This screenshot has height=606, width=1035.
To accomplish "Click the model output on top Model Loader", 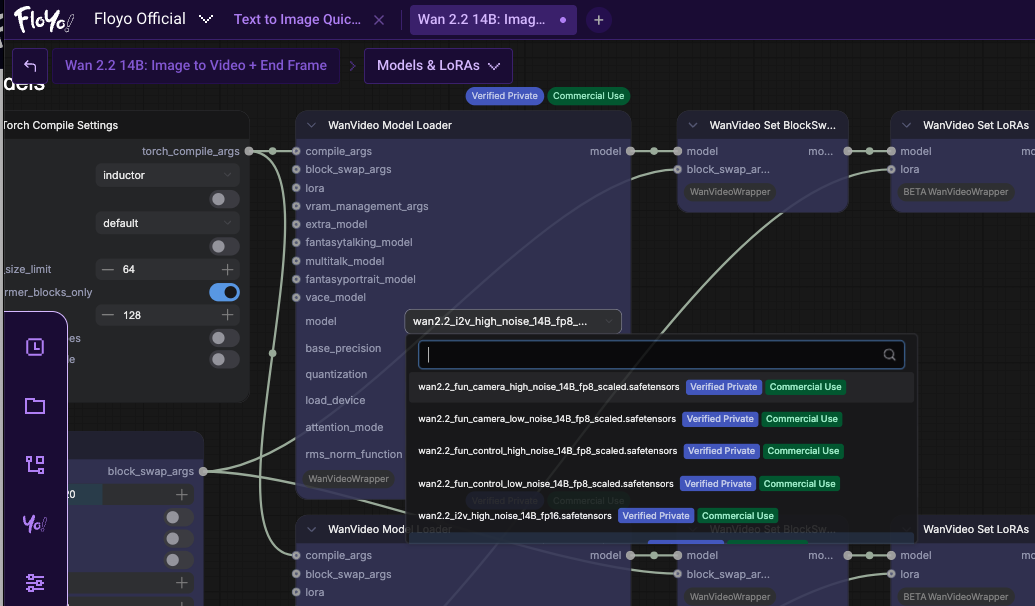I will click(x=630, y=151).
